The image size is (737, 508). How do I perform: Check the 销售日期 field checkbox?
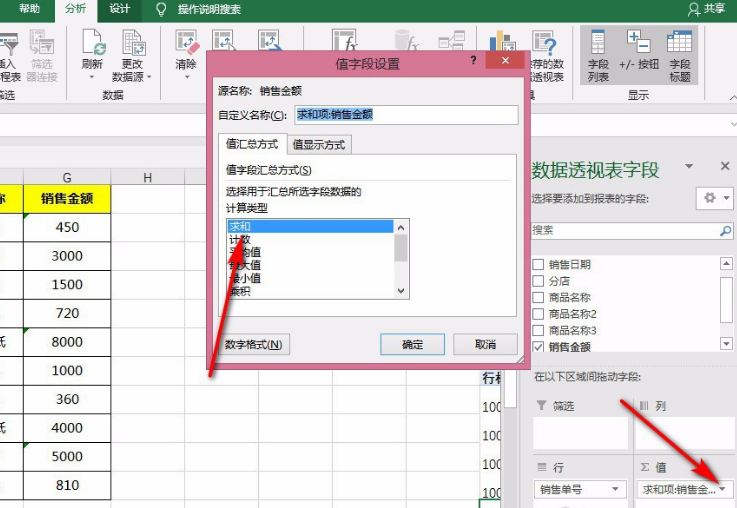538,264
